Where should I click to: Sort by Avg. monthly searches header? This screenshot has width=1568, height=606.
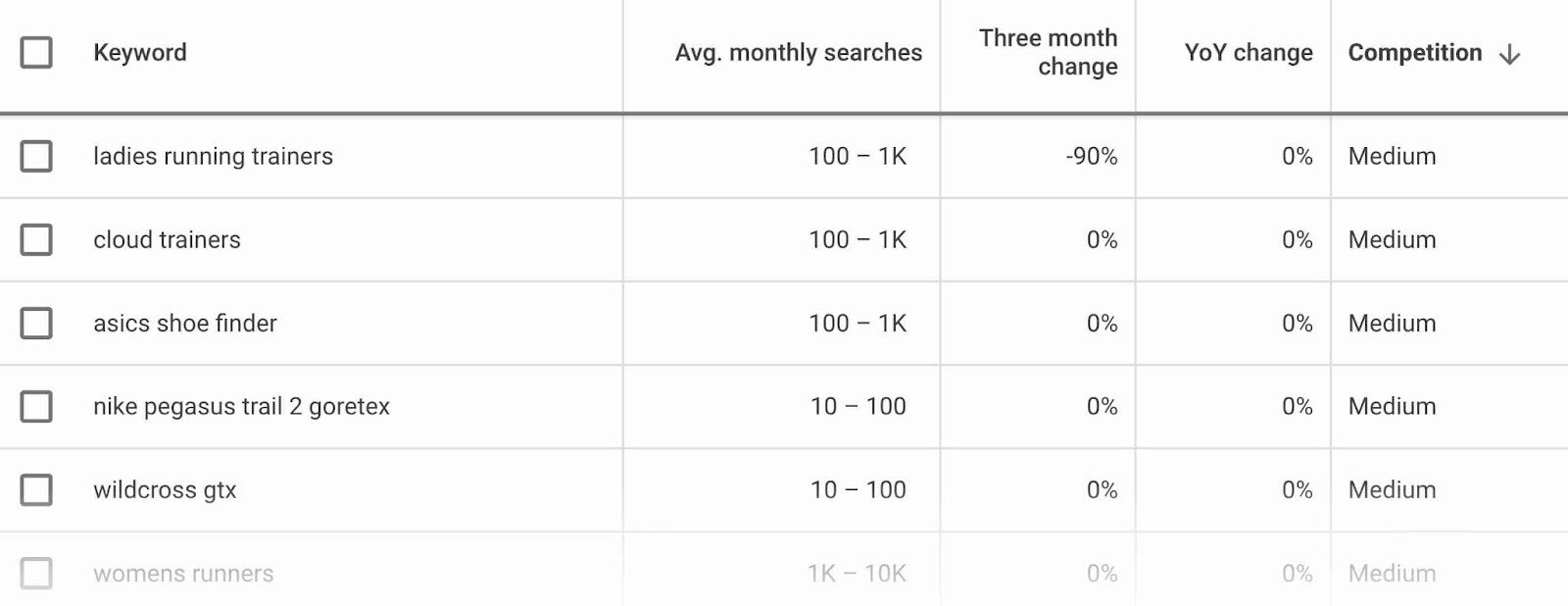[x=798, y=53]
